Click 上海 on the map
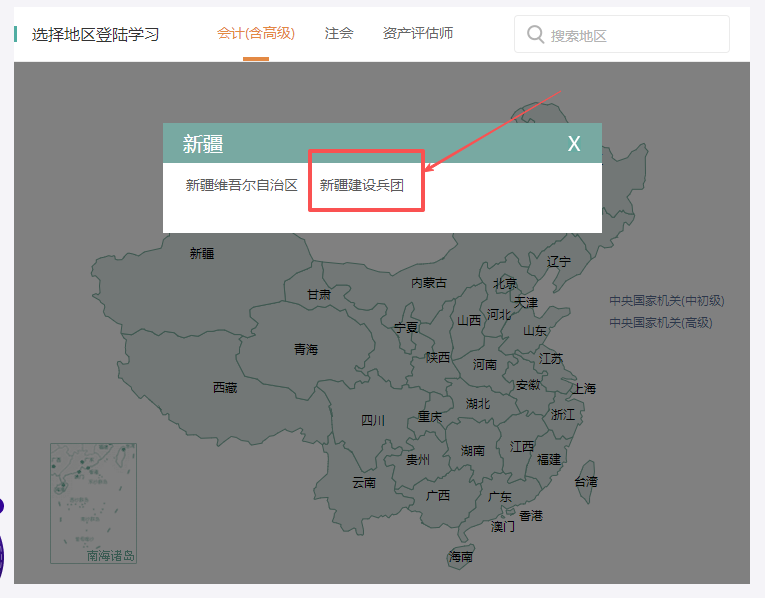Viewport: 765px width, 598px height. 584,389
